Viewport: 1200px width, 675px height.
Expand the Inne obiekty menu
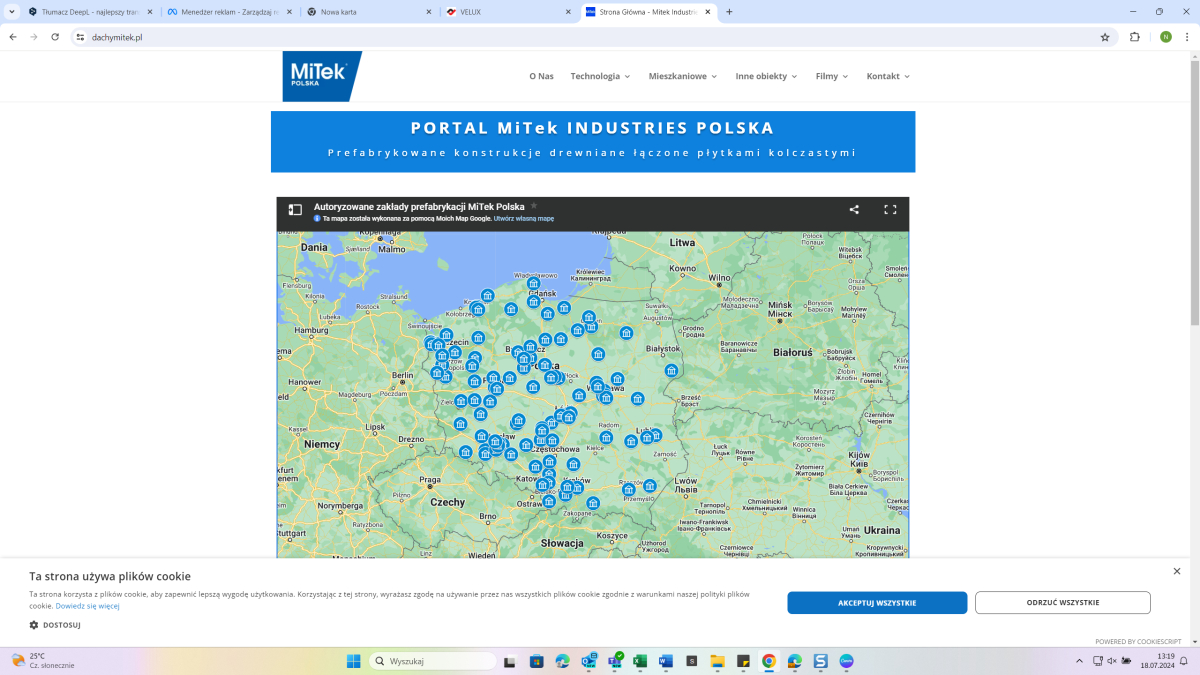(767, 76)
